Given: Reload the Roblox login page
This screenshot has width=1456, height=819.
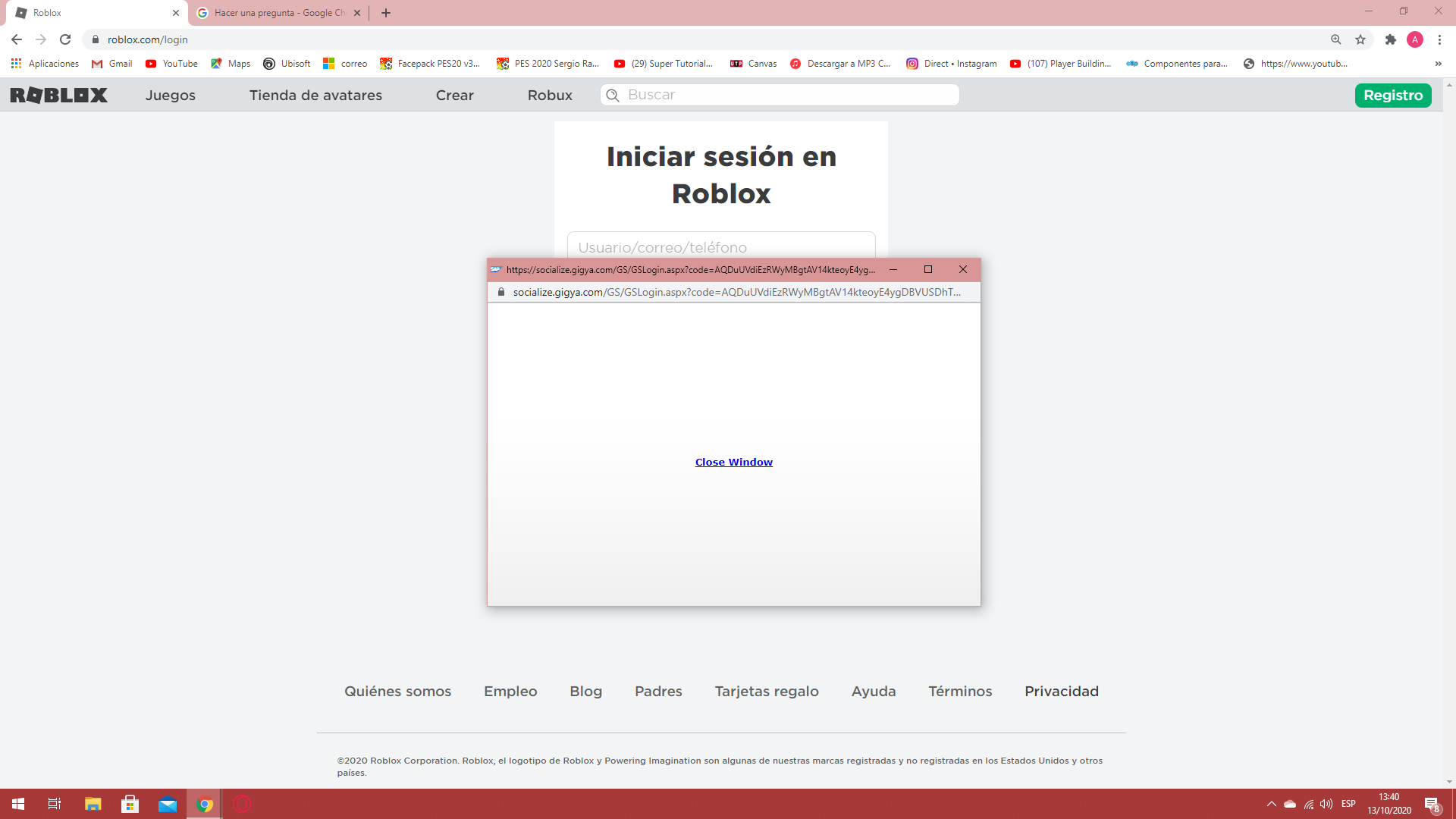Looking at the screenshot, I should pos(65,39).
